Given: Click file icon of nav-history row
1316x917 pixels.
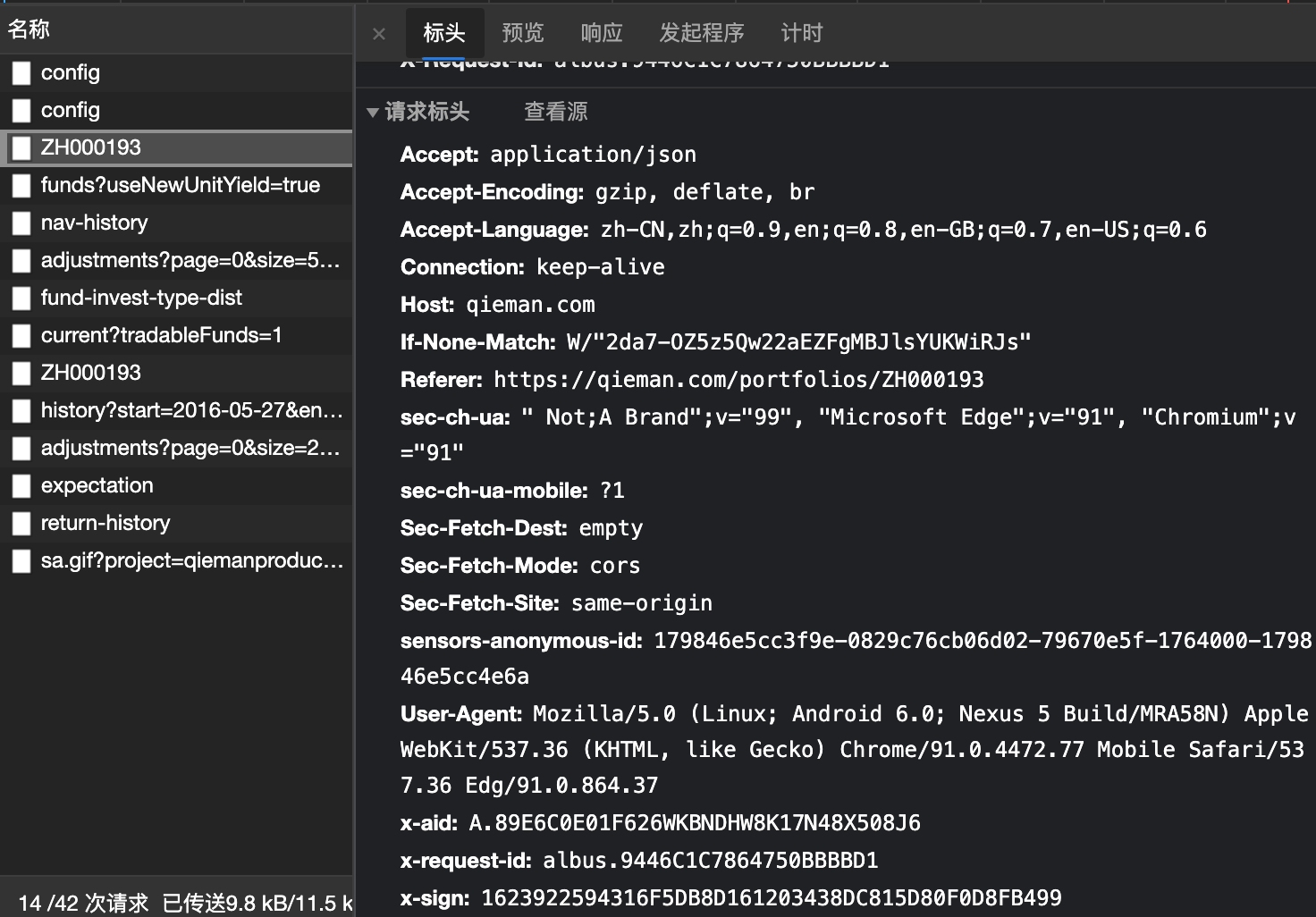Looking at the screenshot, I should tap(21, 223).
